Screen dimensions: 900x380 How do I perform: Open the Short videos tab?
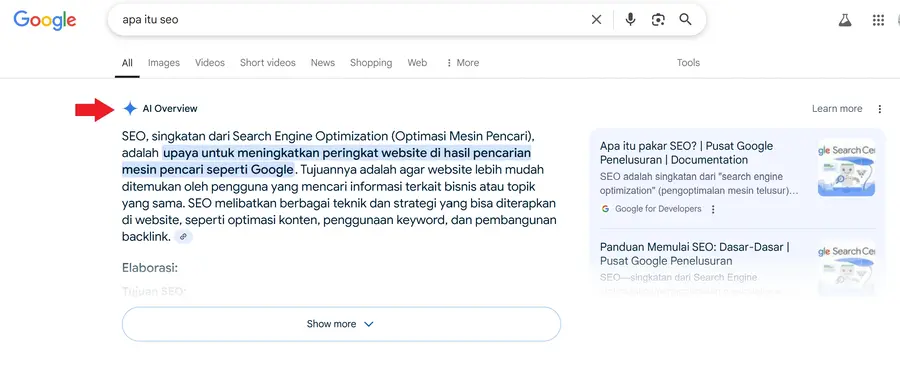(267, 63)
